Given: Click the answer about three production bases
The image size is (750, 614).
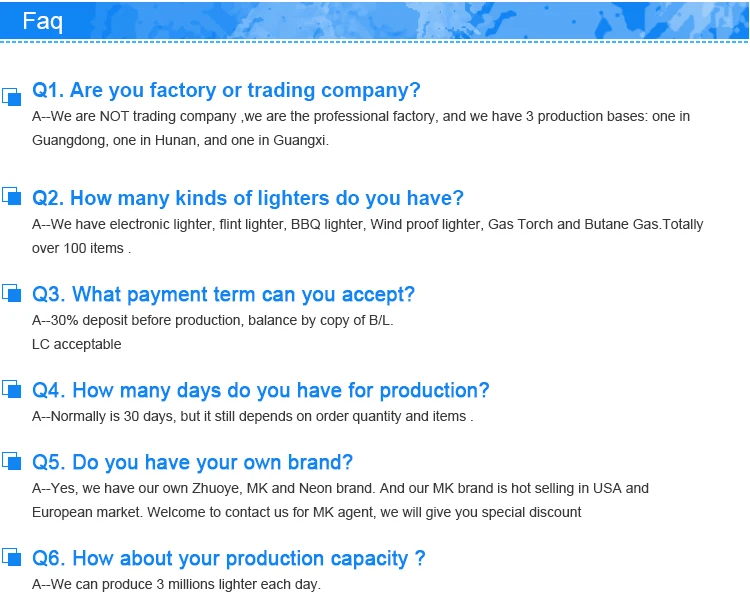Looking at the screenshot, I should click(360, 128).
